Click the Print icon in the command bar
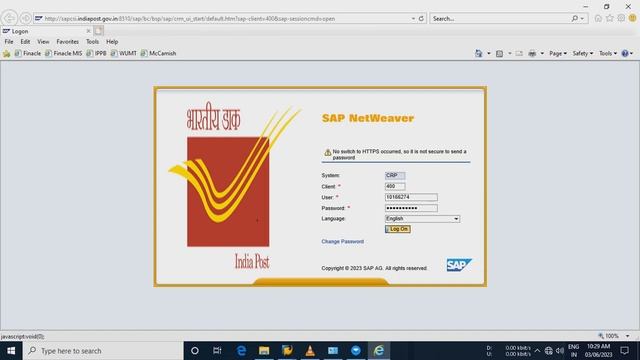The width and height of the screenshot is (640, 360). pos(532,53)
